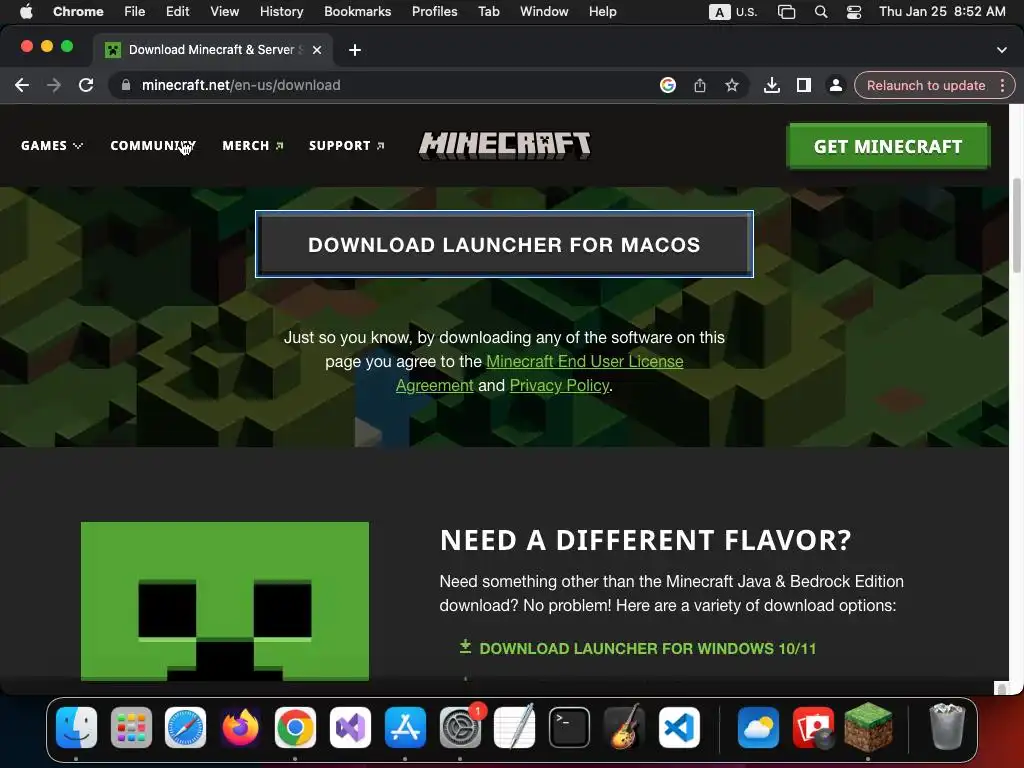The height and width of the screenshot is (768, 1024).
Task: Click the forward navigation arrow
Action: pos(54,85)
